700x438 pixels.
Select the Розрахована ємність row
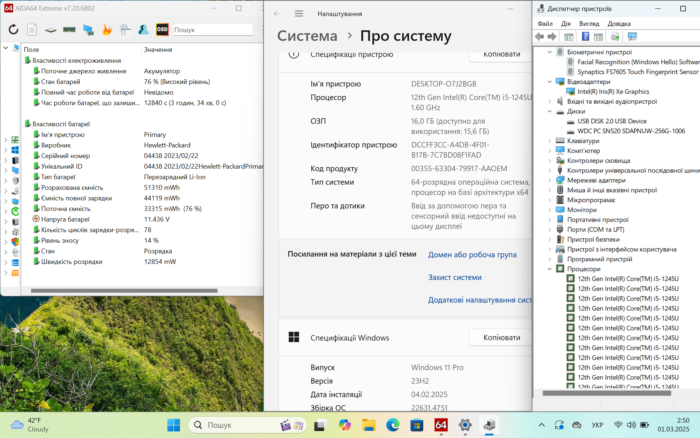click(x=143, y=188)
